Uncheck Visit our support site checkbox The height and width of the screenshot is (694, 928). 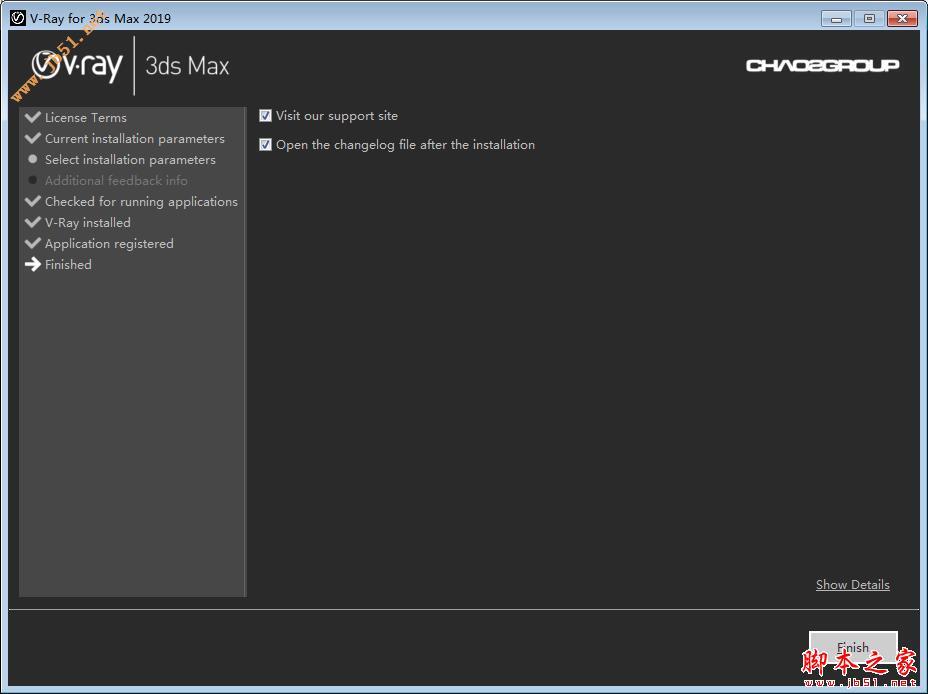point(265,116)
